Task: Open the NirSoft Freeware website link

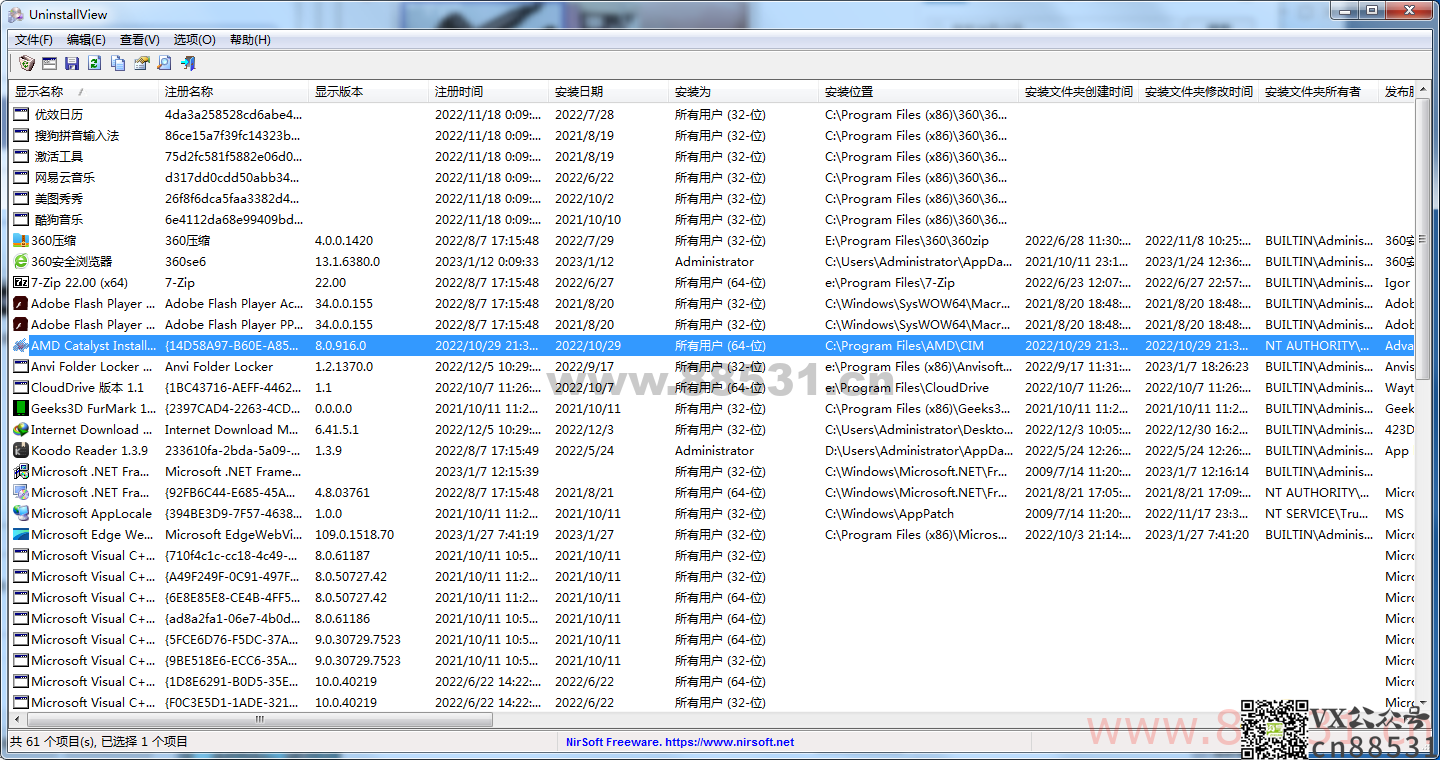Action: tap(680, 742)
